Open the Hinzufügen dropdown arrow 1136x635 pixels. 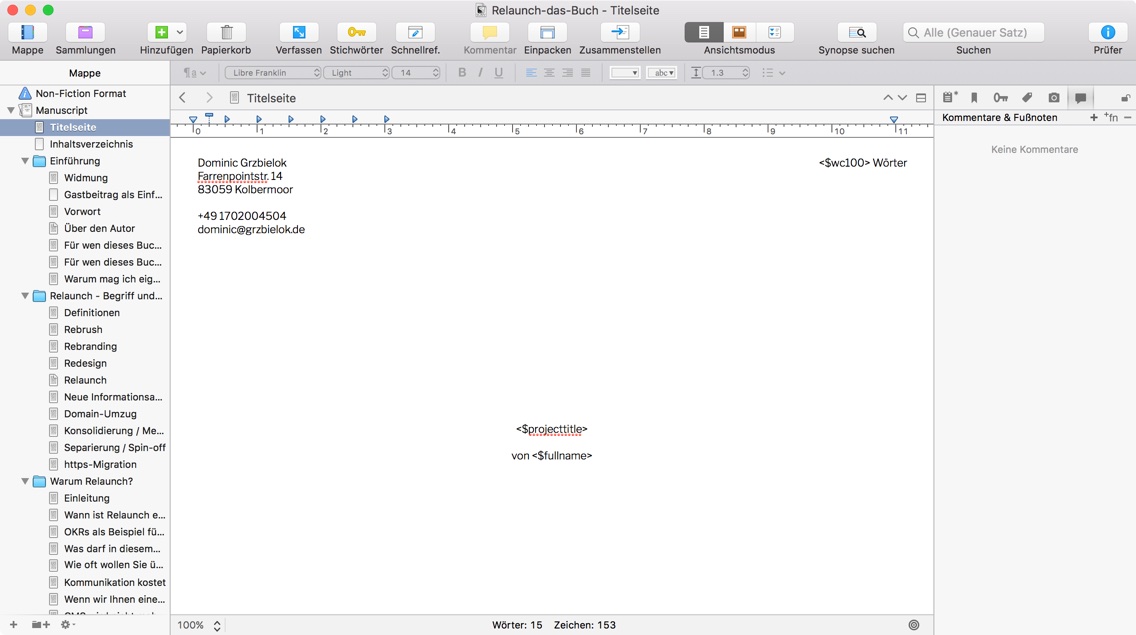[x=180, y=33]
